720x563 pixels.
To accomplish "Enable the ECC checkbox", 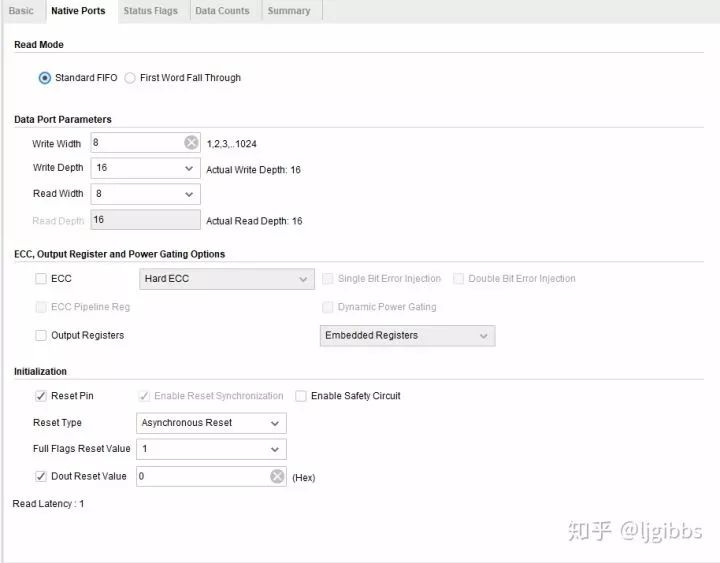I will pos(41,279).
